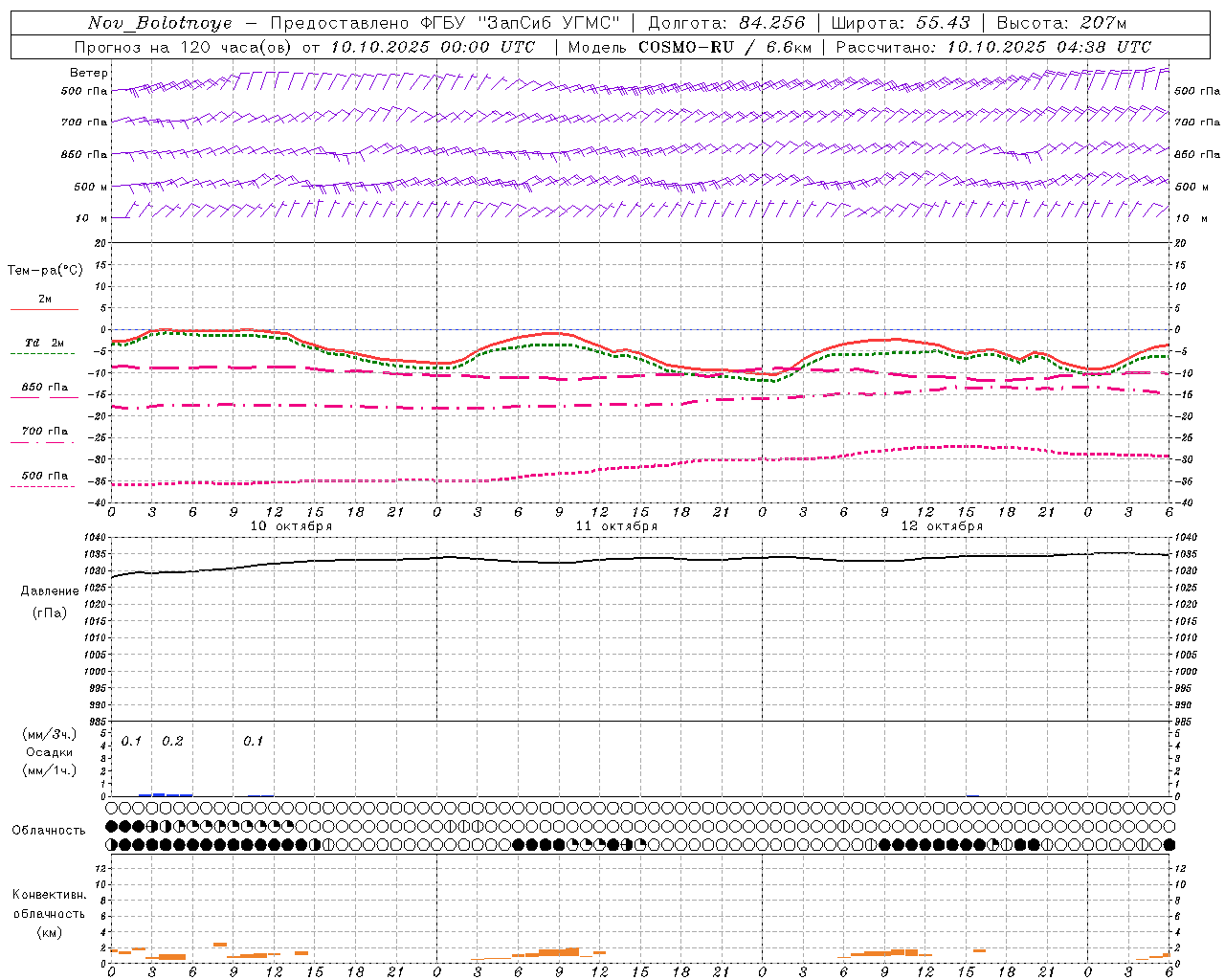Click the Осадки section label

50,752
